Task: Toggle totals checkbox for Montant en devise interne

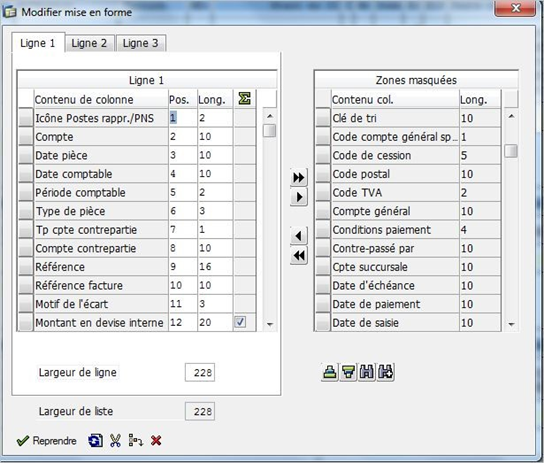Action: tap(240, 322)
